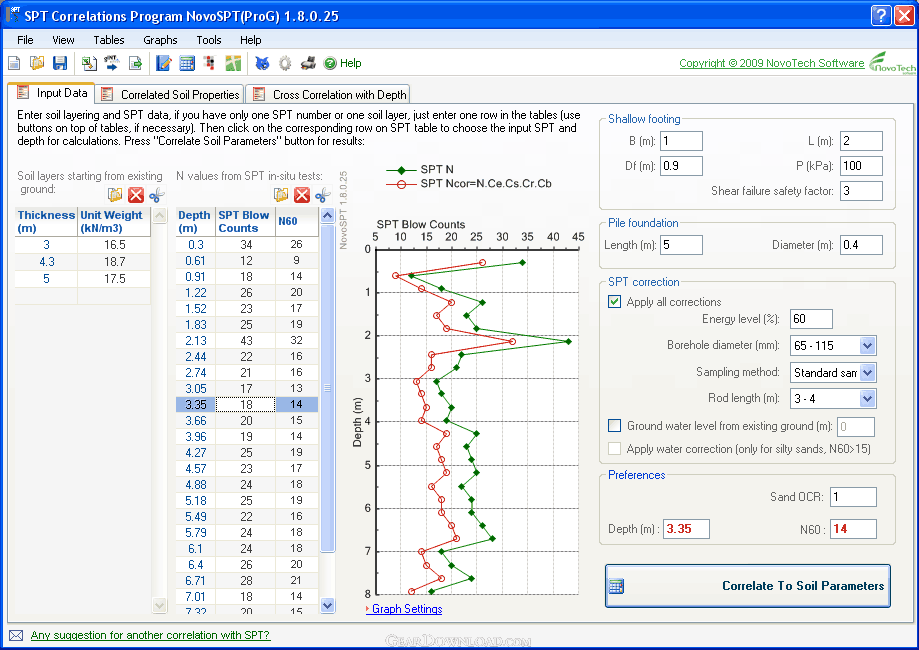
Task: Click soil layer thickness 5 cell
Action: coord(46,278)
